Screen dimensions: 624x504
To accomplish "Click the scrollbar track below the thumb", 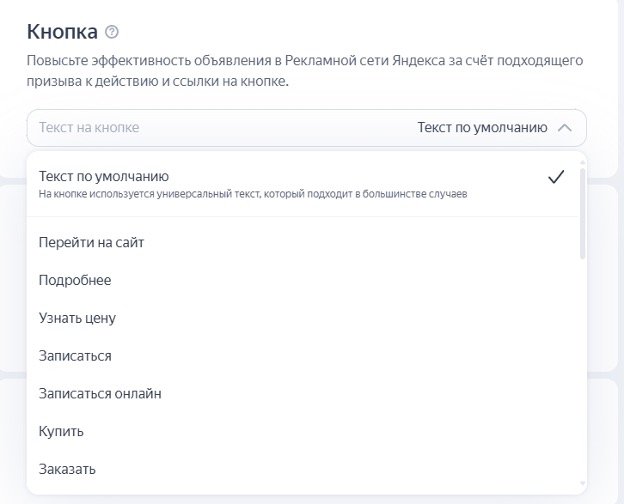I will pyautogui.click(x=582, y=380).
